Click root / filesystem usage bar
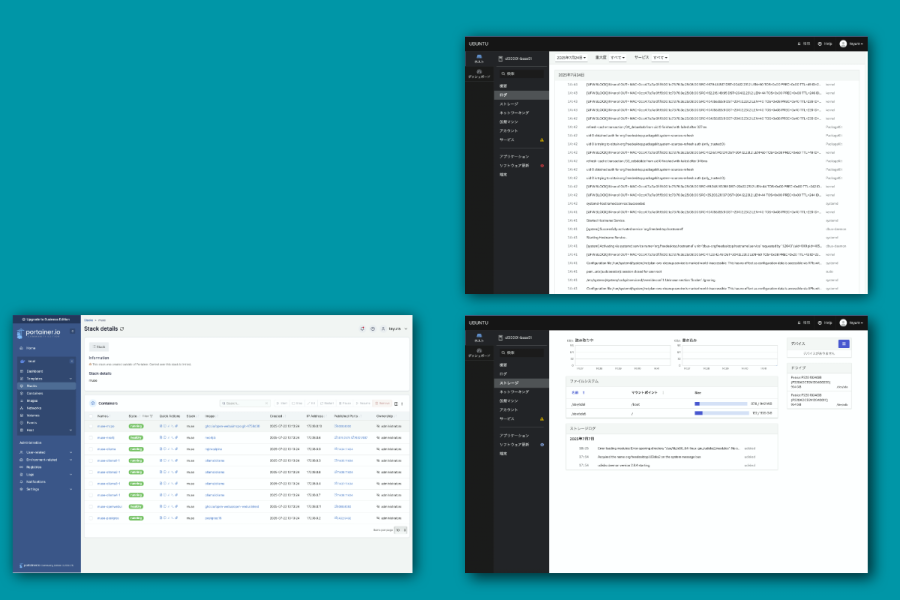This screenshot has width=900, height=600. tap(721, 413)
